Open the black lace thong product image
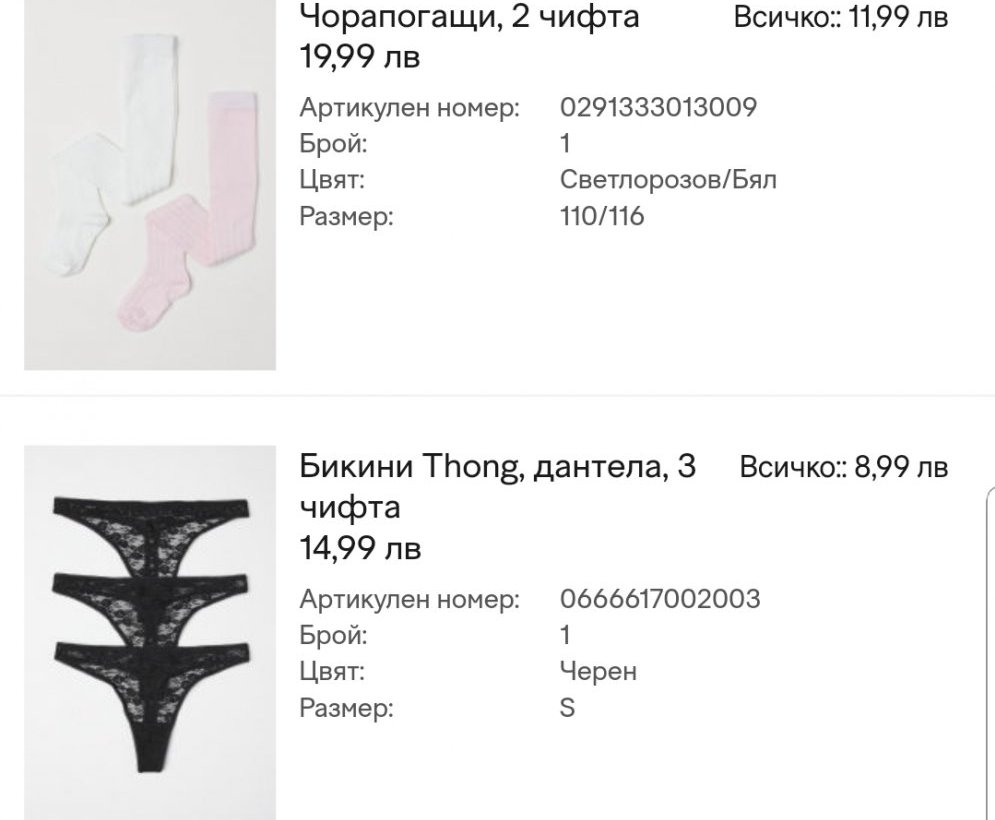This screenshot has height=820, width=995. point(150,632)
